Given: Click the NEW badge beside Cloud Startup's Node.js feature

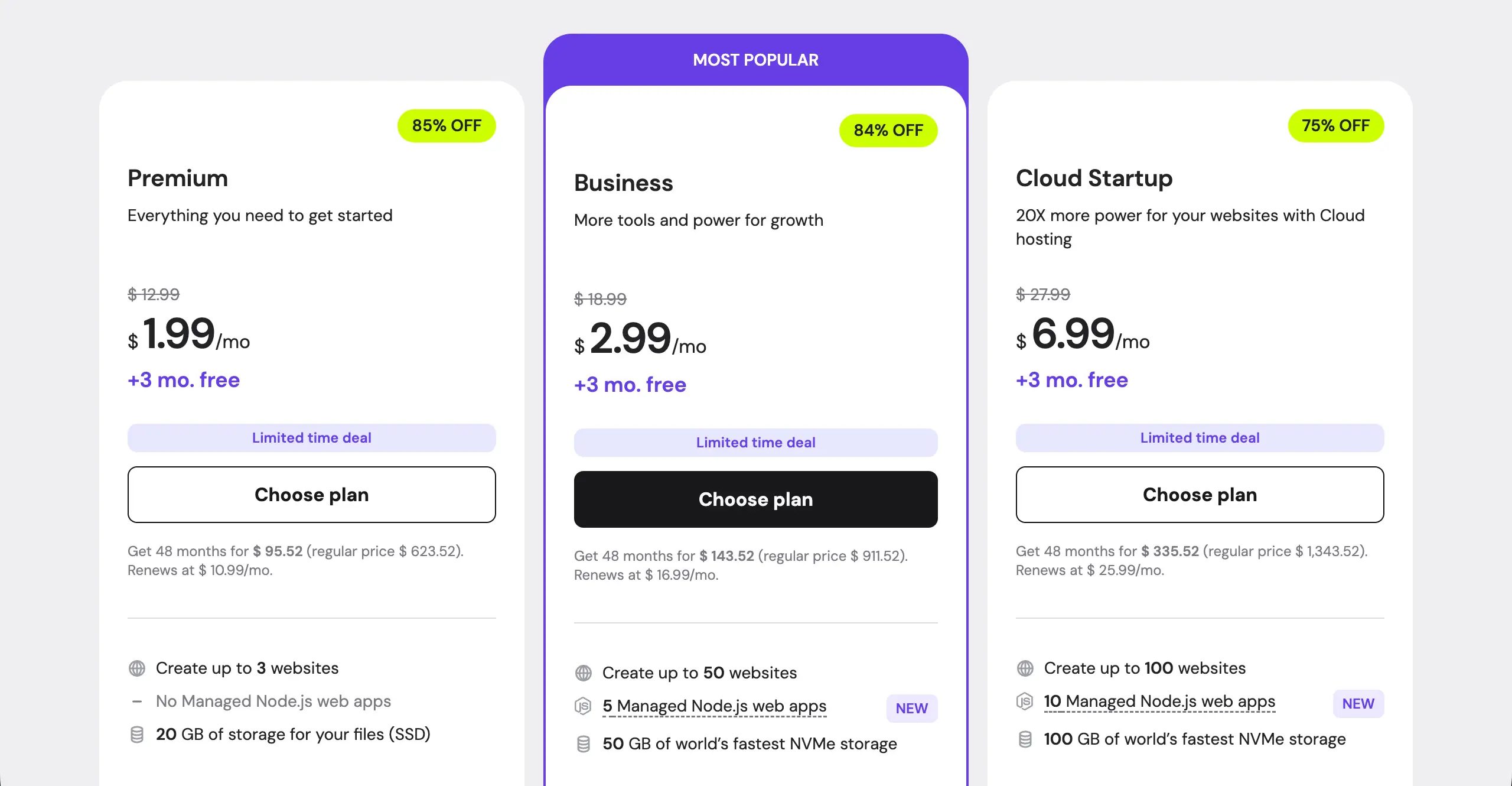Looking at the screenshot, I should pos(1358,703).
